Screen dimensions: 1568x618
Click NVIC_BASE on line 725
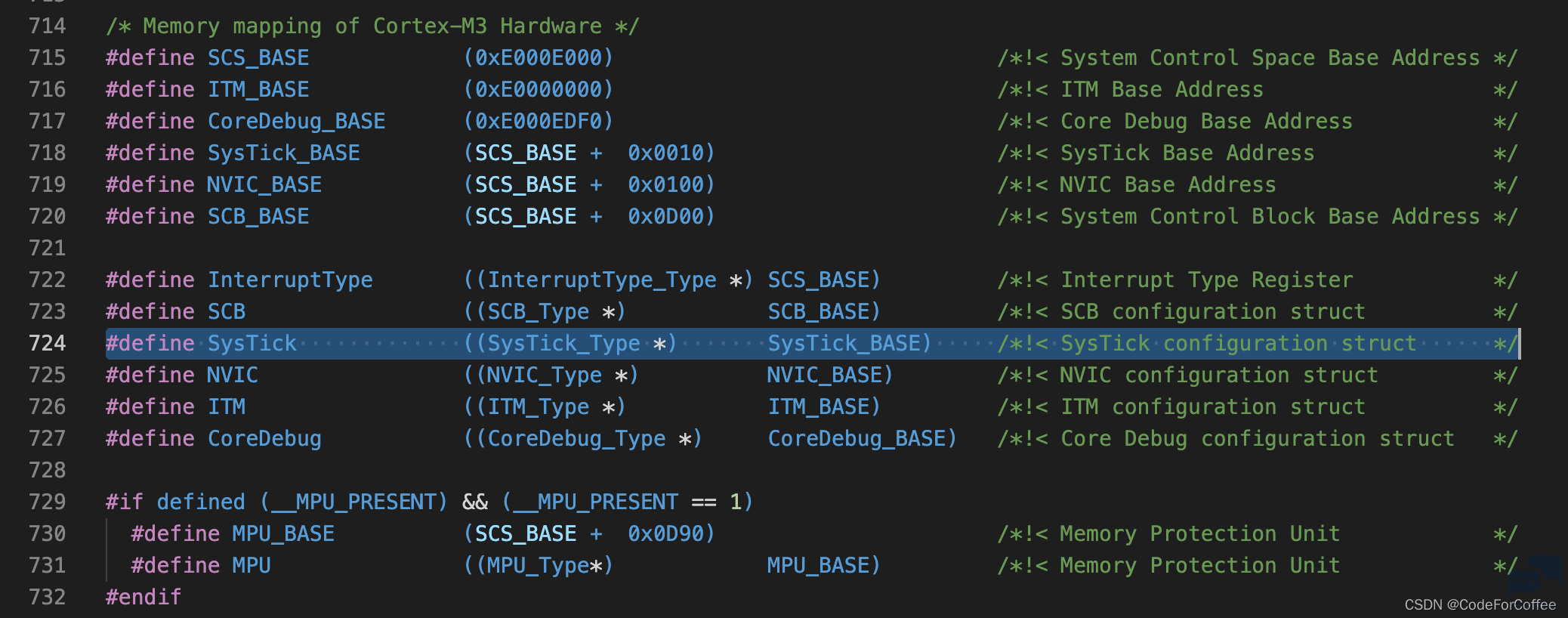tap(825, 375)
